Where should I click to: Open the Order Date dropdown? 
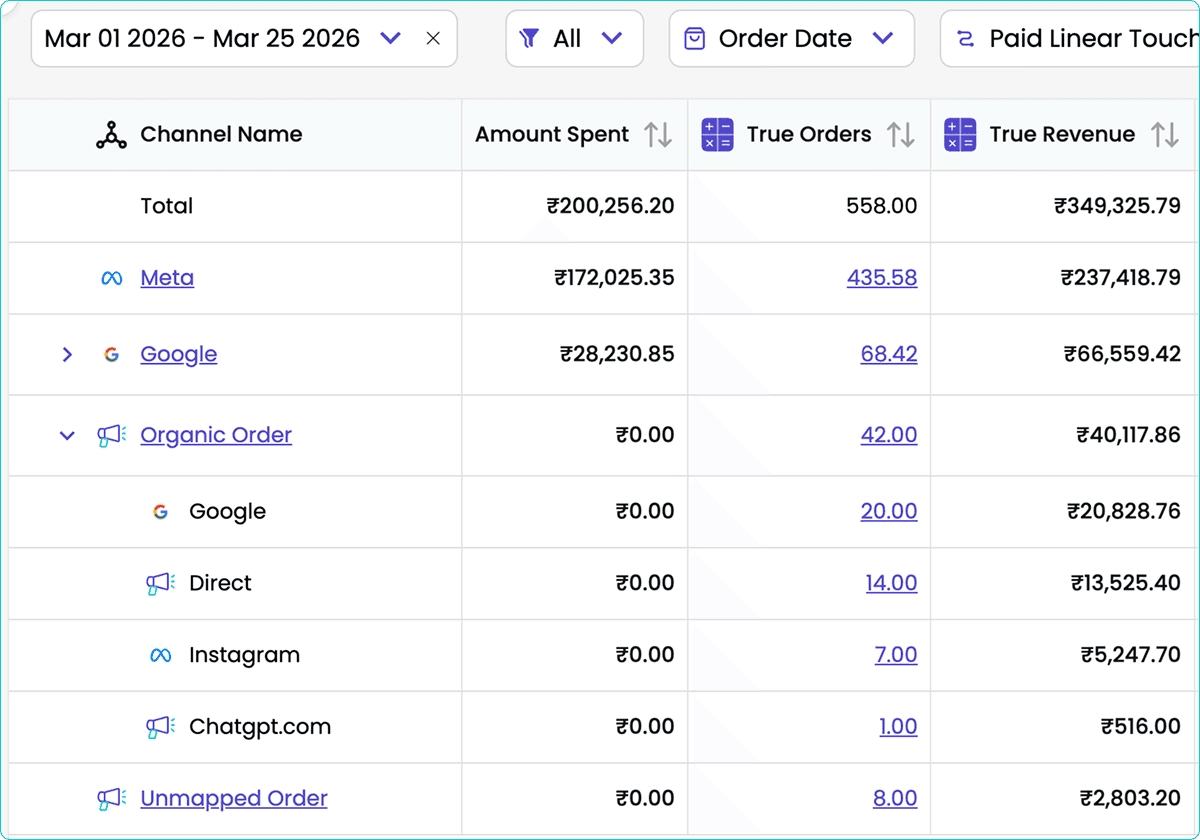click(790, 39)
